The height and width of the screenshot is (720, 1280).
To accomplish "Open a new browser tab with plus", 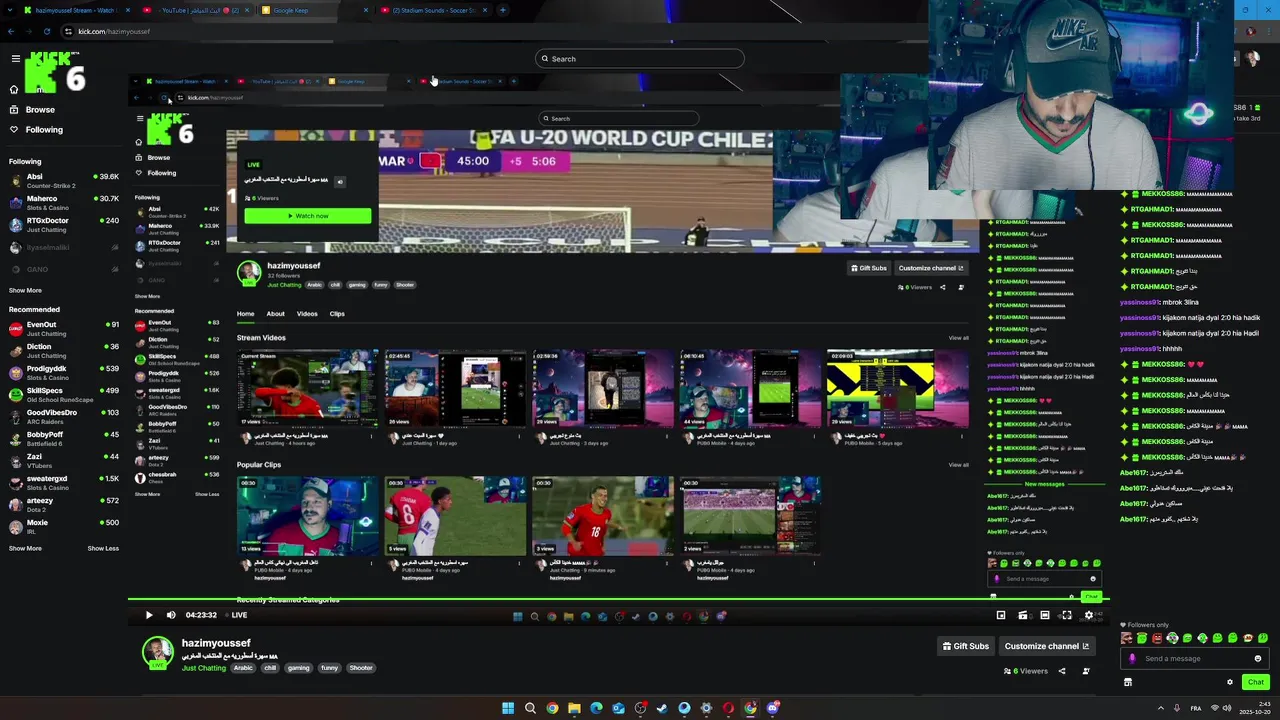I will pyautogui.click(x=502, y=10).
